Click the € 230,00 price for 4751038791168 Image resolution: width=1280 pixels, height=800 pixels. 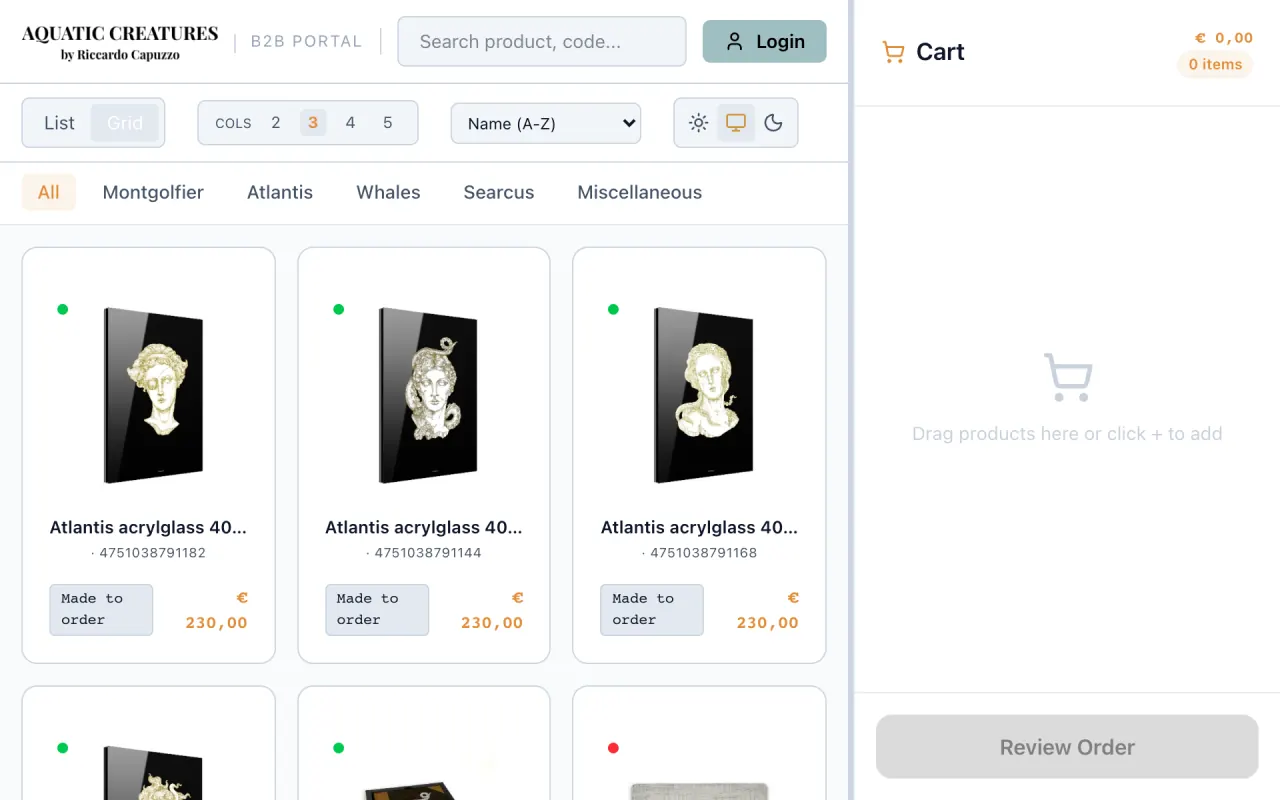[767, 610]
